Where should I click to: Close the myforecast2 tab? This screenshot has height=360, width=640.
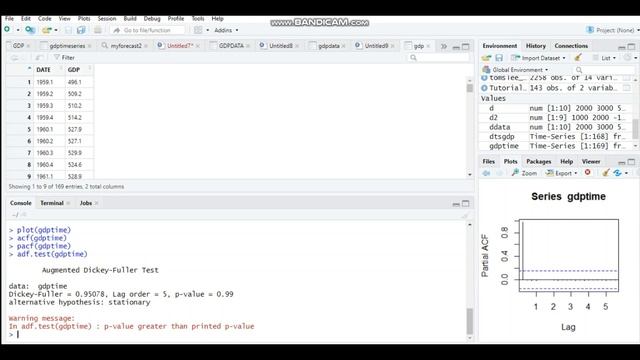pos(146,46)
